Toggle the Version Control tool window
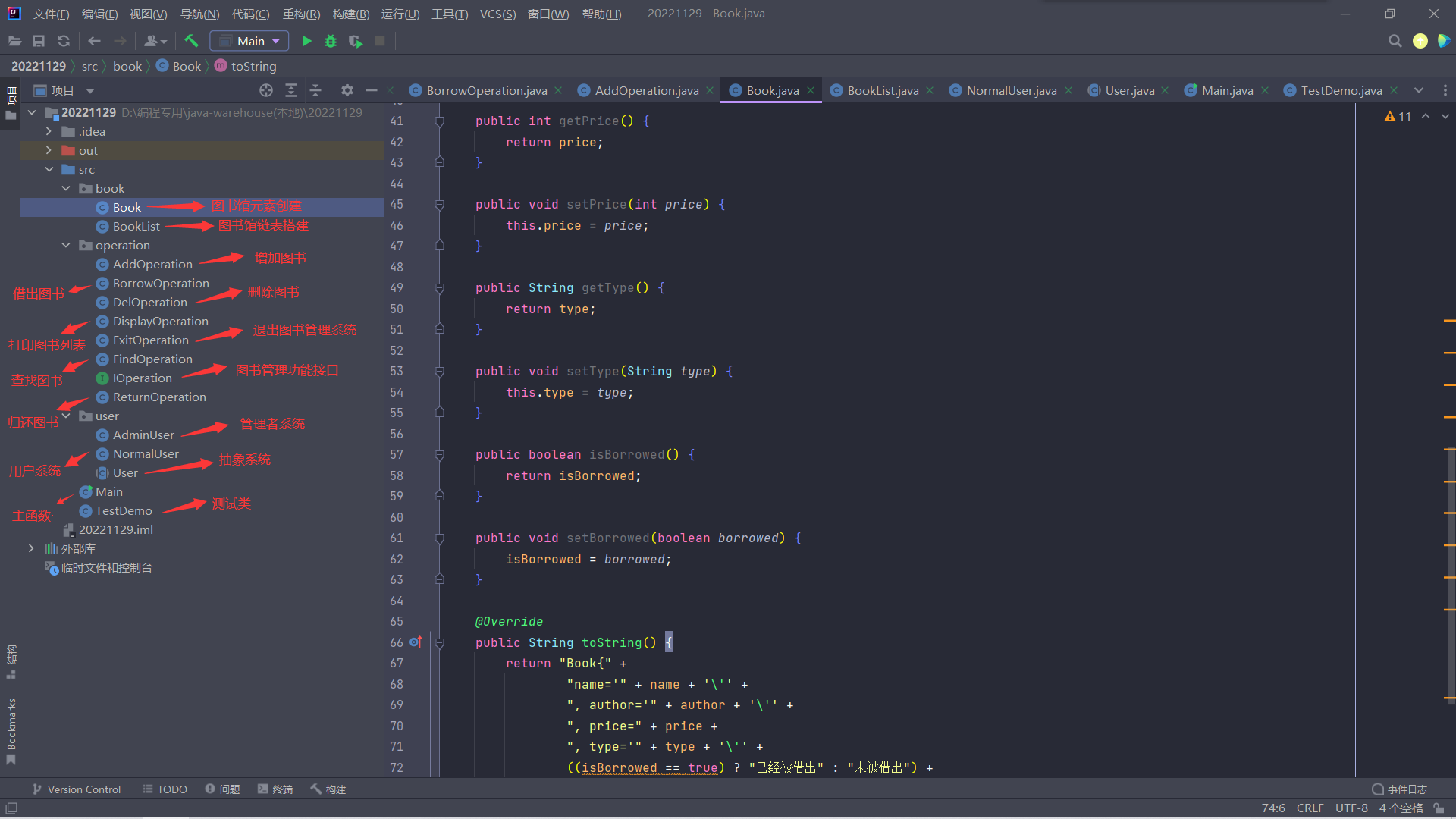 click(x=77, y=789)
